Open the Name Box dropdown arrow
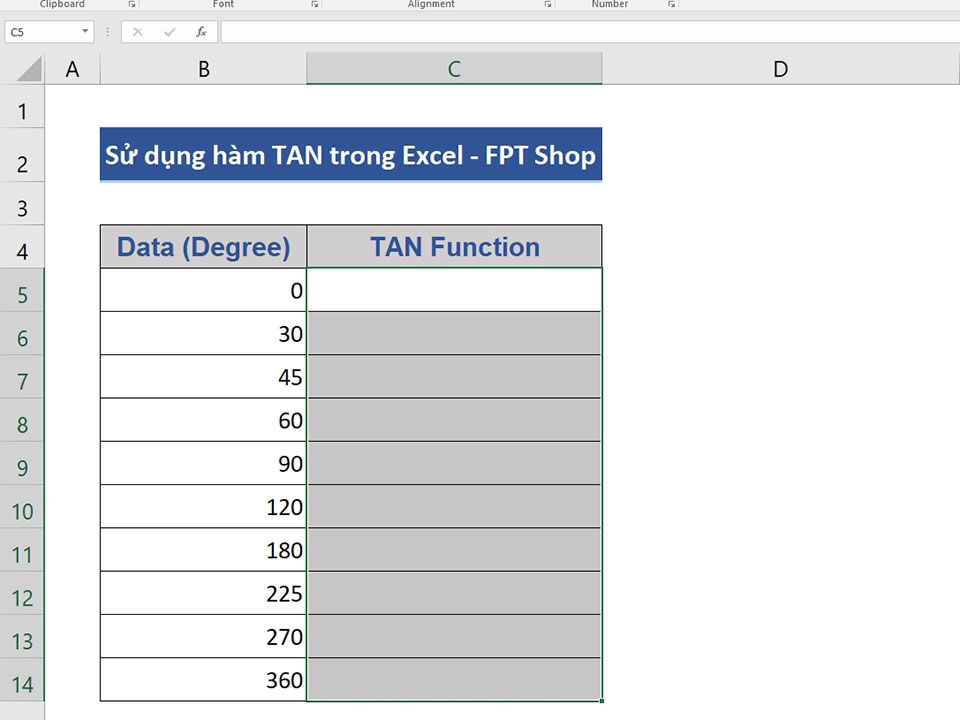This screenshot has width=960, height=720. pyautogui.click(x=85, y=31)
